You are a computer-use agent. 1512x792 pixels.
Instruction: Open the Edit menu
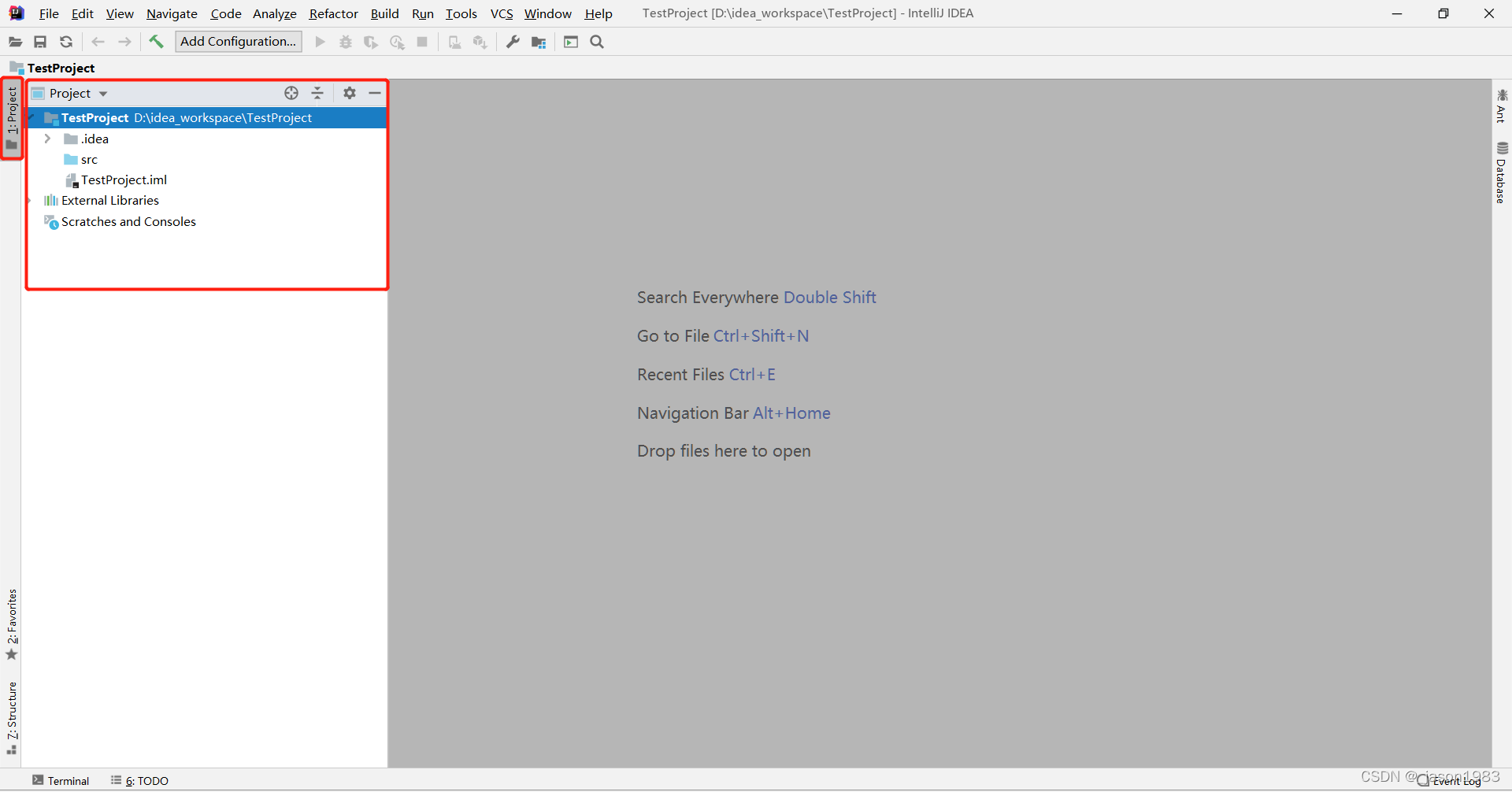(82, 13)
